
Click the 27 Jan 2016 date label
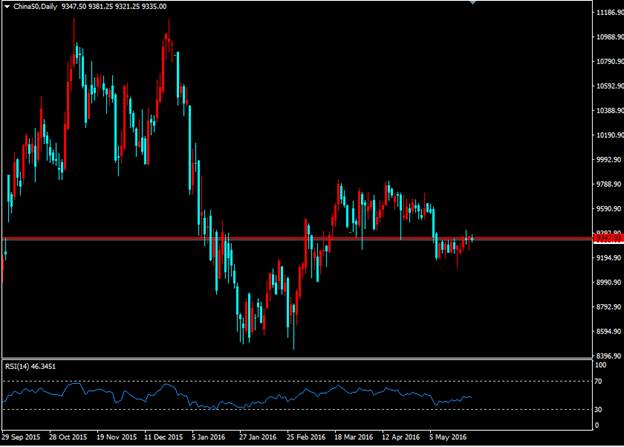coord(257,437)
